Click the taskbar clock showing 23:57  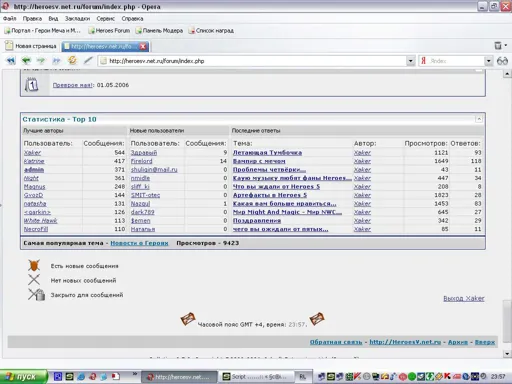coord(498,377)
